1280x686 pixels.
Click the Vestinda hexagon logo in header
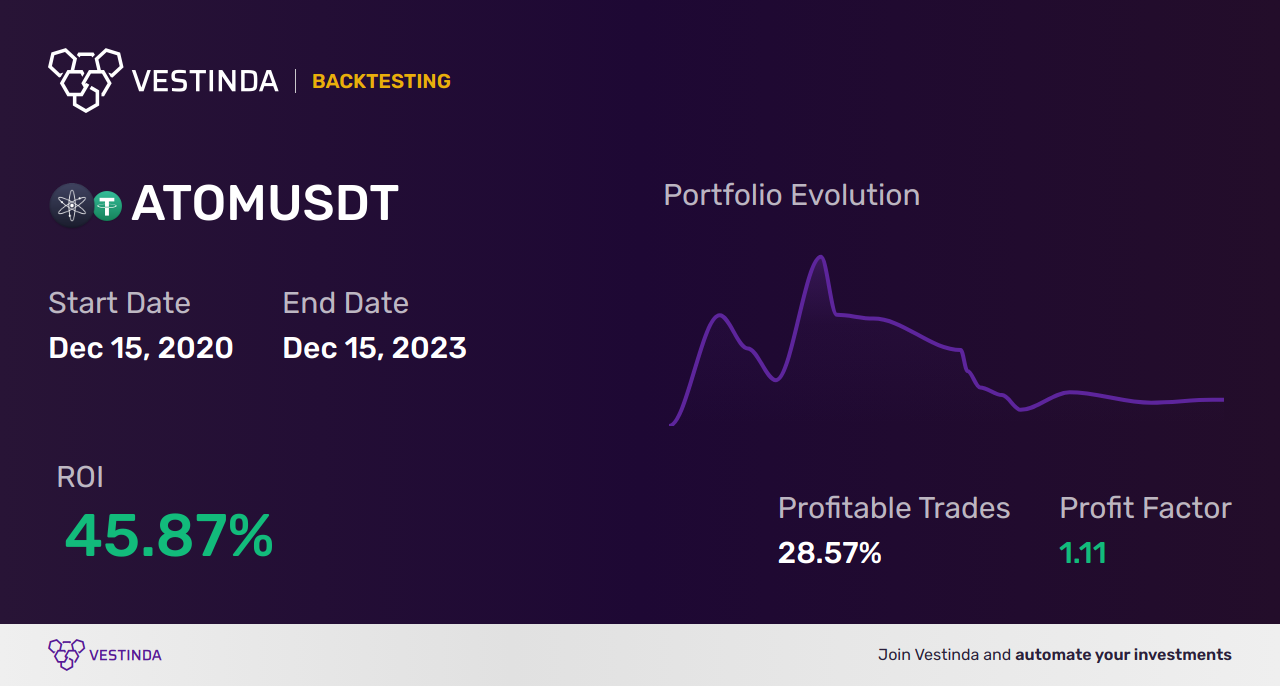coord(85,78)
